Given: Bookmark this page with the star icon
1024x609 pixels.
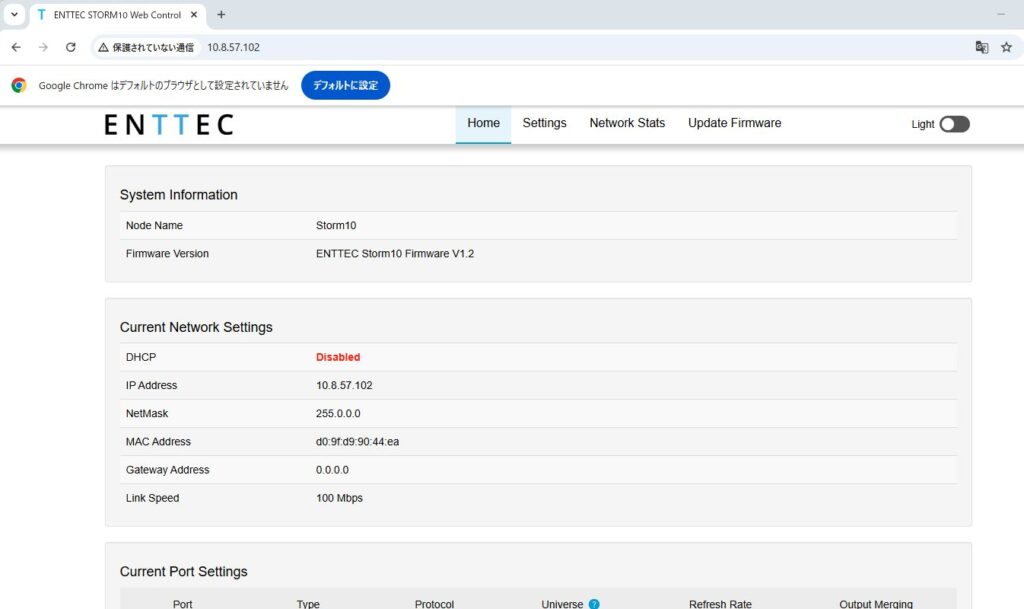Looking at the screenshot, I should coord(1006,47).
